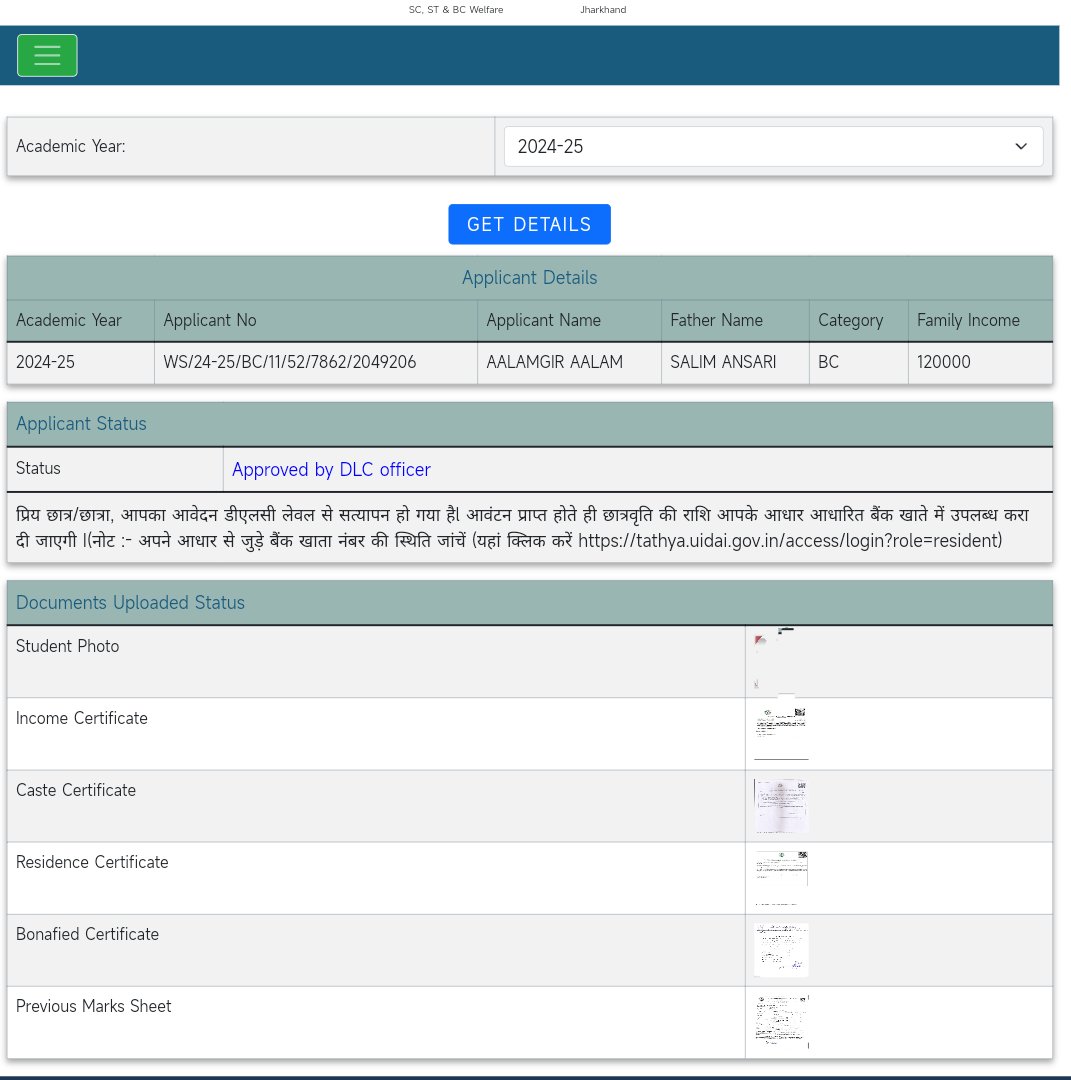The width and height of the screenshot is (1071, 1080).
Task: Click the Applicant Details heading
Action: (x=530, y=278)
